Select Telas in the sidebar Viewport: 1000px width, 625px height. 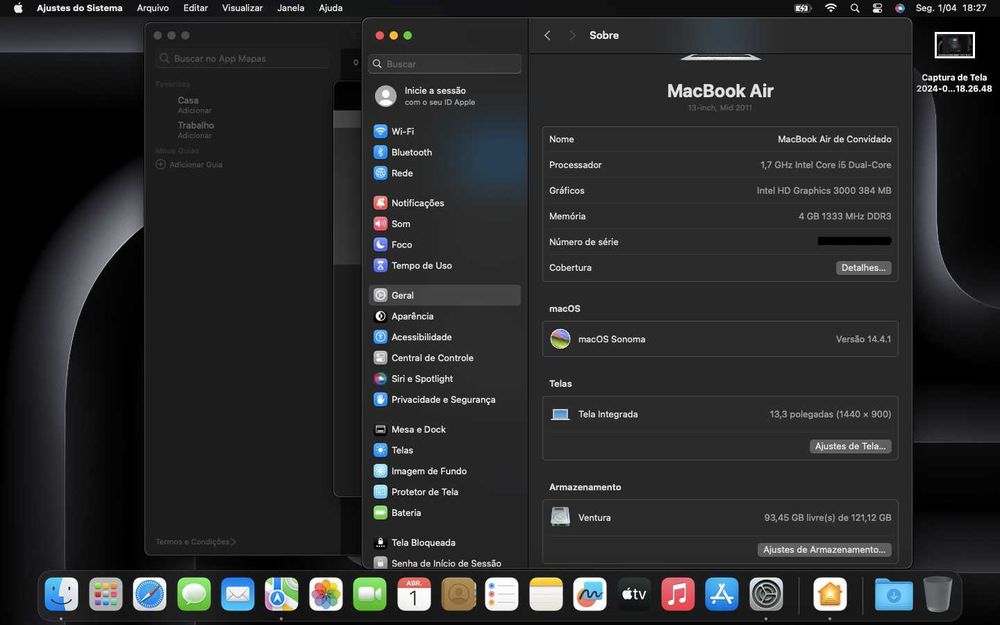click(445, 450)
